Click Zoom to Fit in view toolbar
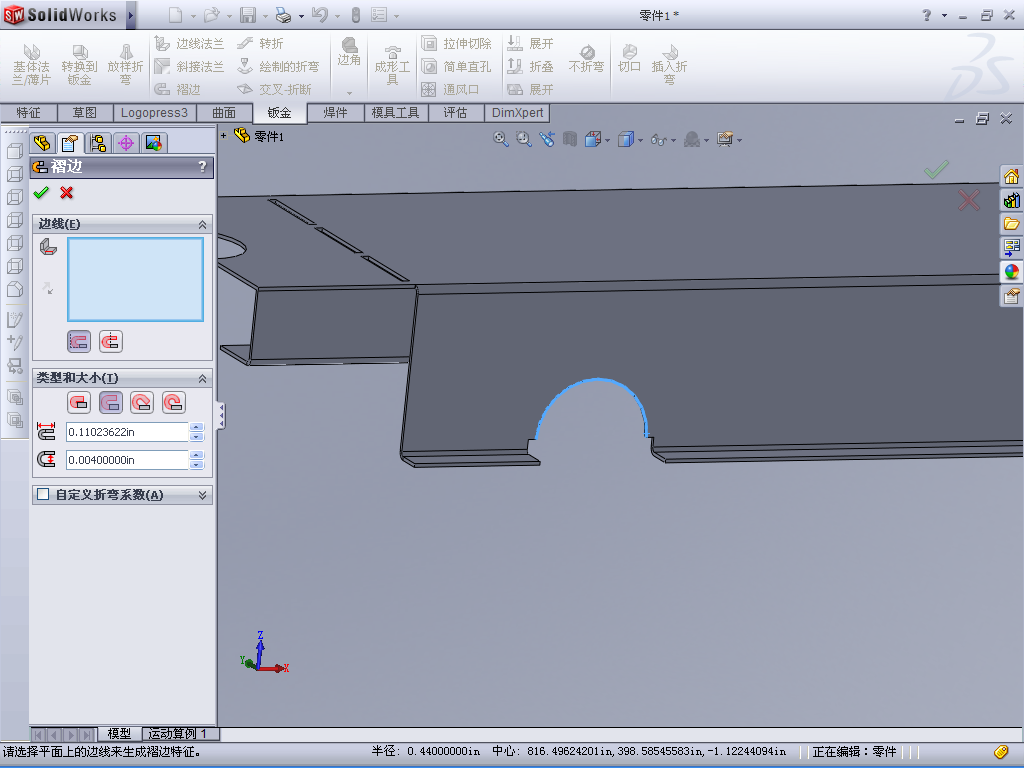Screen dimensions: 1024x768 click(x=500, y=138)
